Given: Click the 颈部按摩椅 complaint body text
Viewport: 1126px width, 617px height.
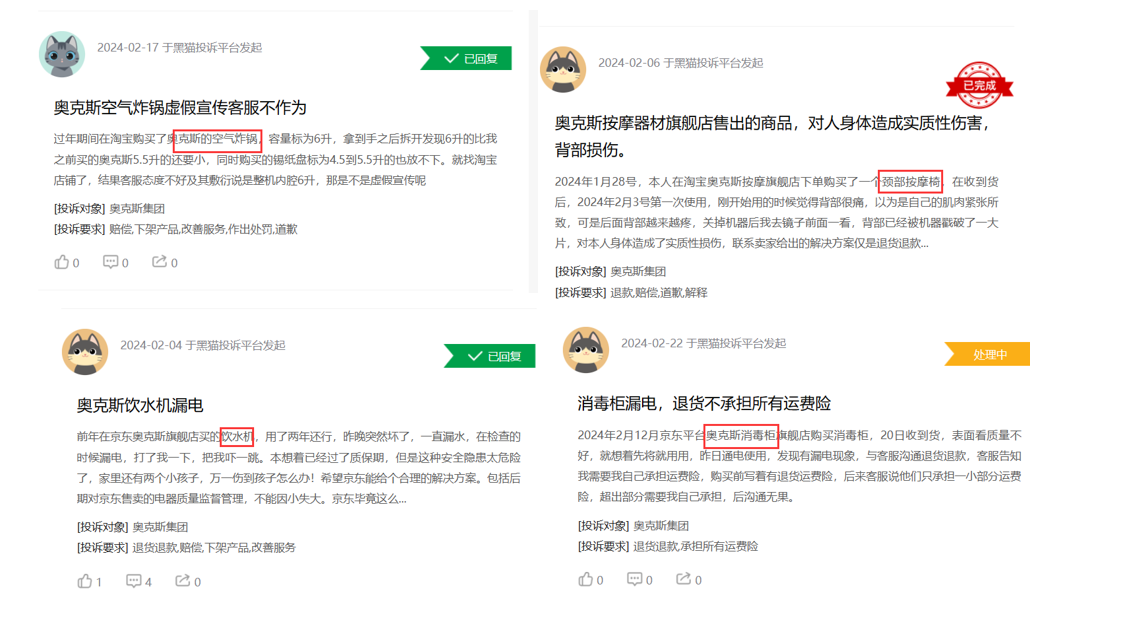Looking at the screenshot, I should pyautogui.click(x=777, y=213).
